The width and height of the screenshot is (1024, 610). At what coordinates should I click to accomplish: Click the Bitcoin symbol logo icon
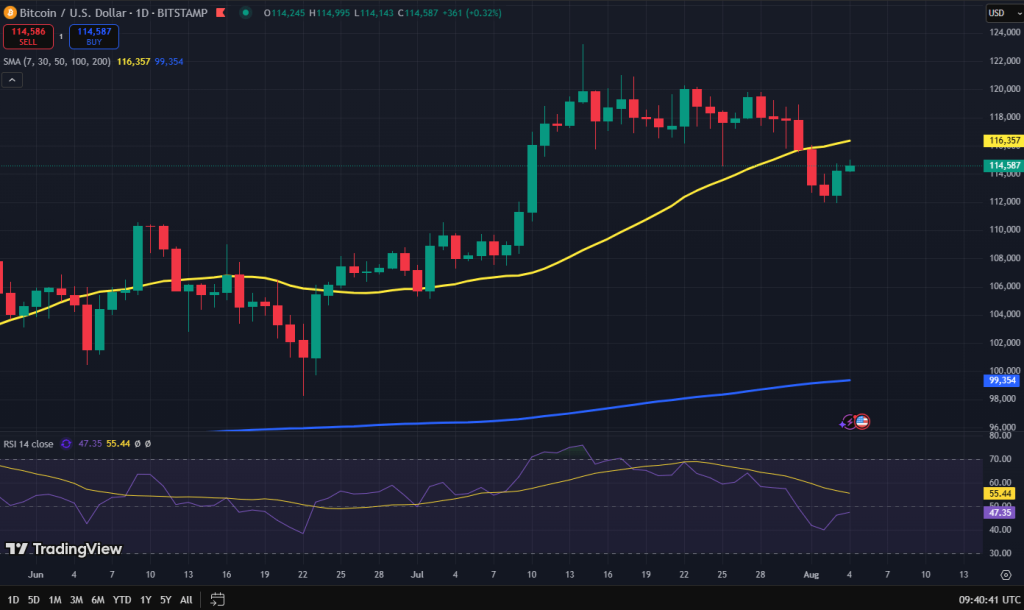[x=10, y=12]
